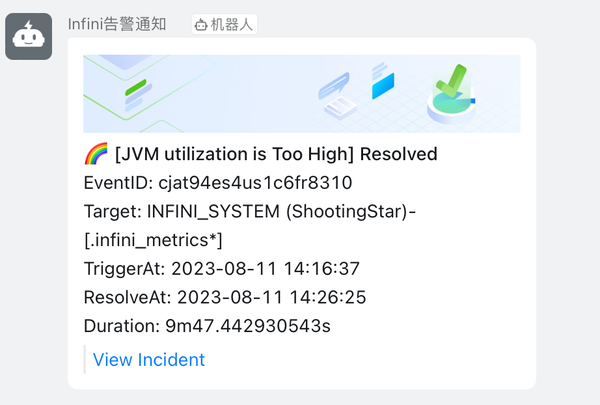Click the TriggerAt 14:16:37 timestamp line

tap(221, 269)
